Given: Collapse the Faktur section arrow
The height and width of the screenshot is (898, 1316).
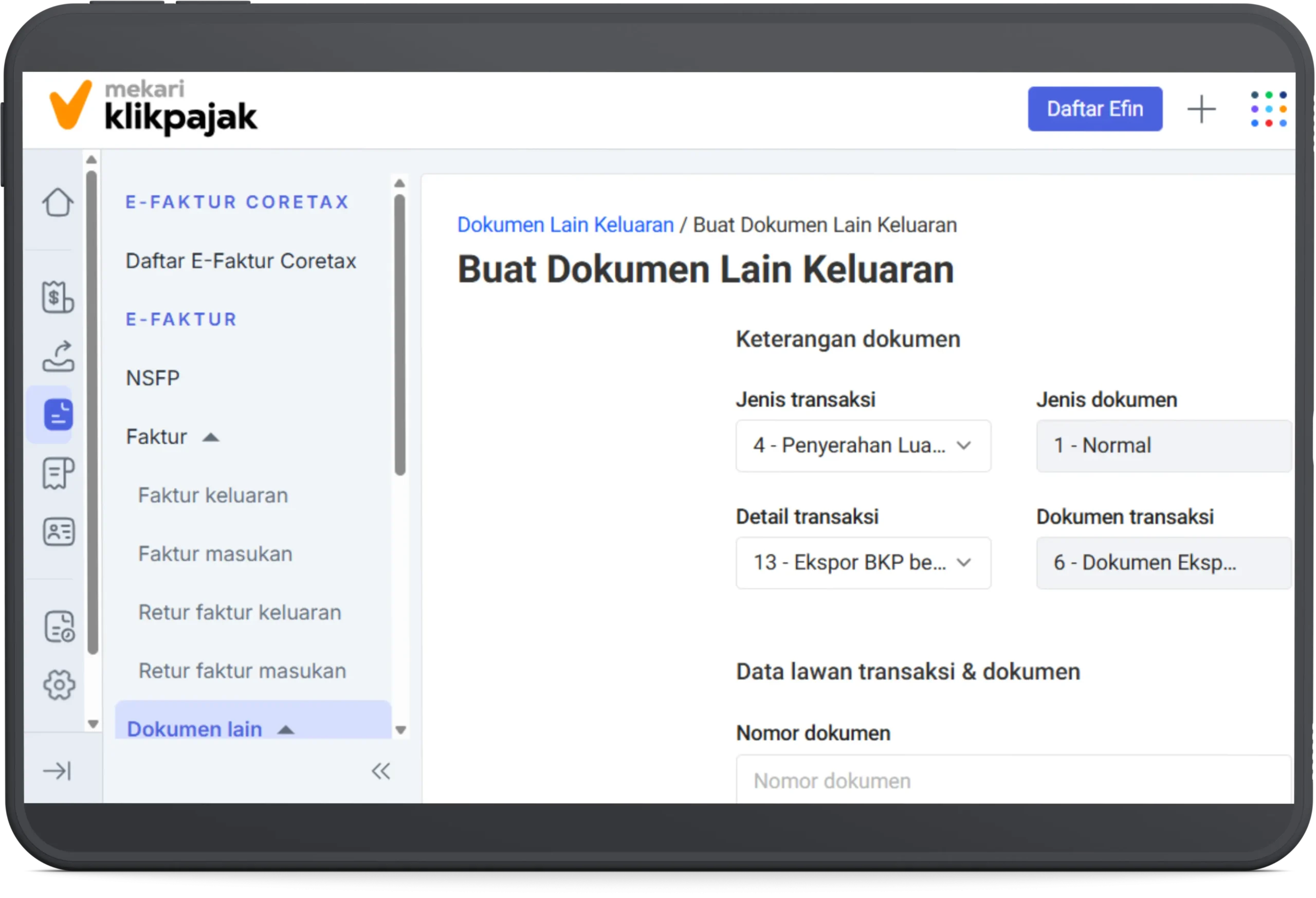Looking at the screenshot, I should click(x=211, y=436).
